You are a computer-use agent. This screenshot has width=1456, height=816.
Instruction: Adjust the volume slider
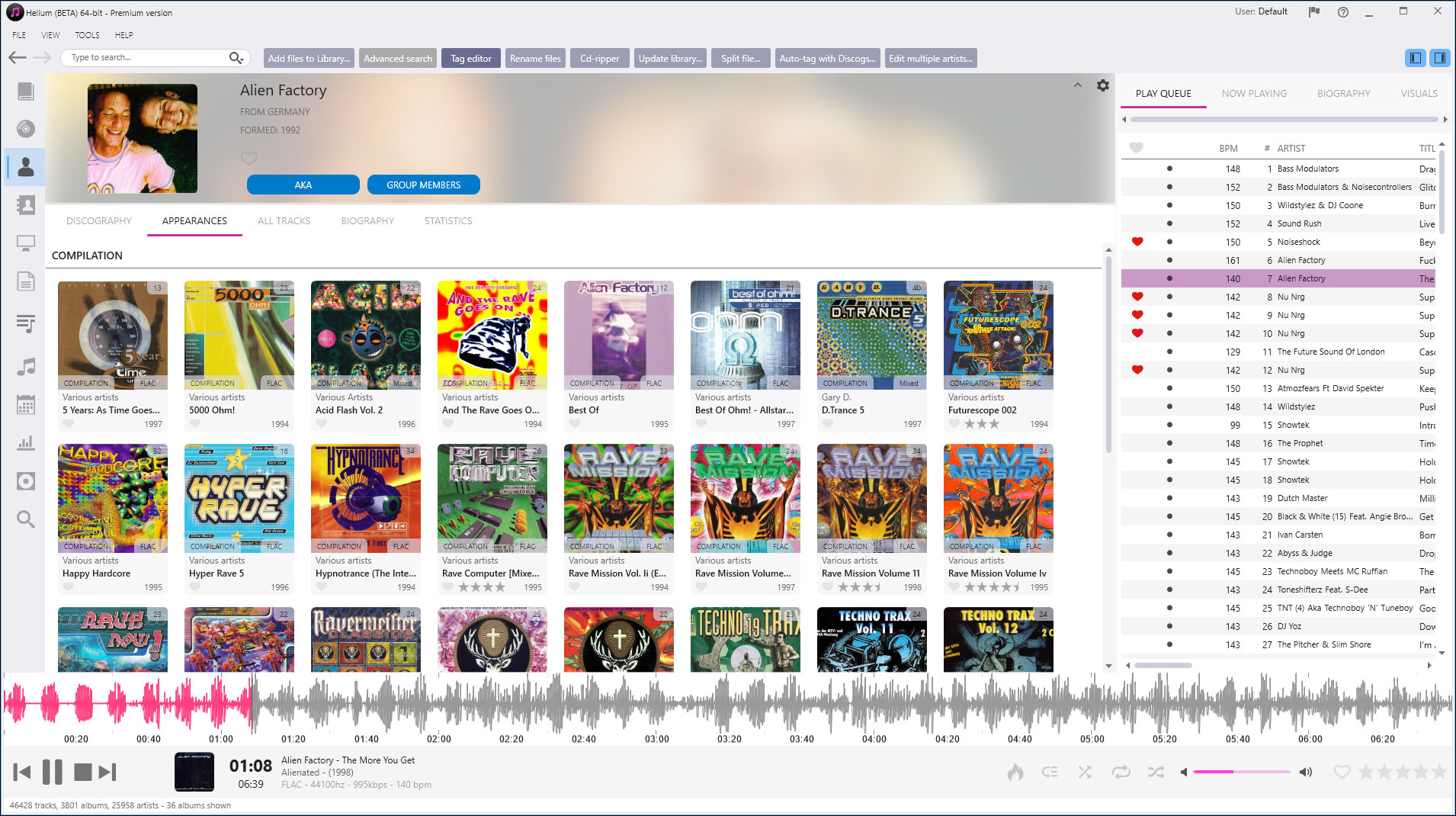(x=1241, y=772)
